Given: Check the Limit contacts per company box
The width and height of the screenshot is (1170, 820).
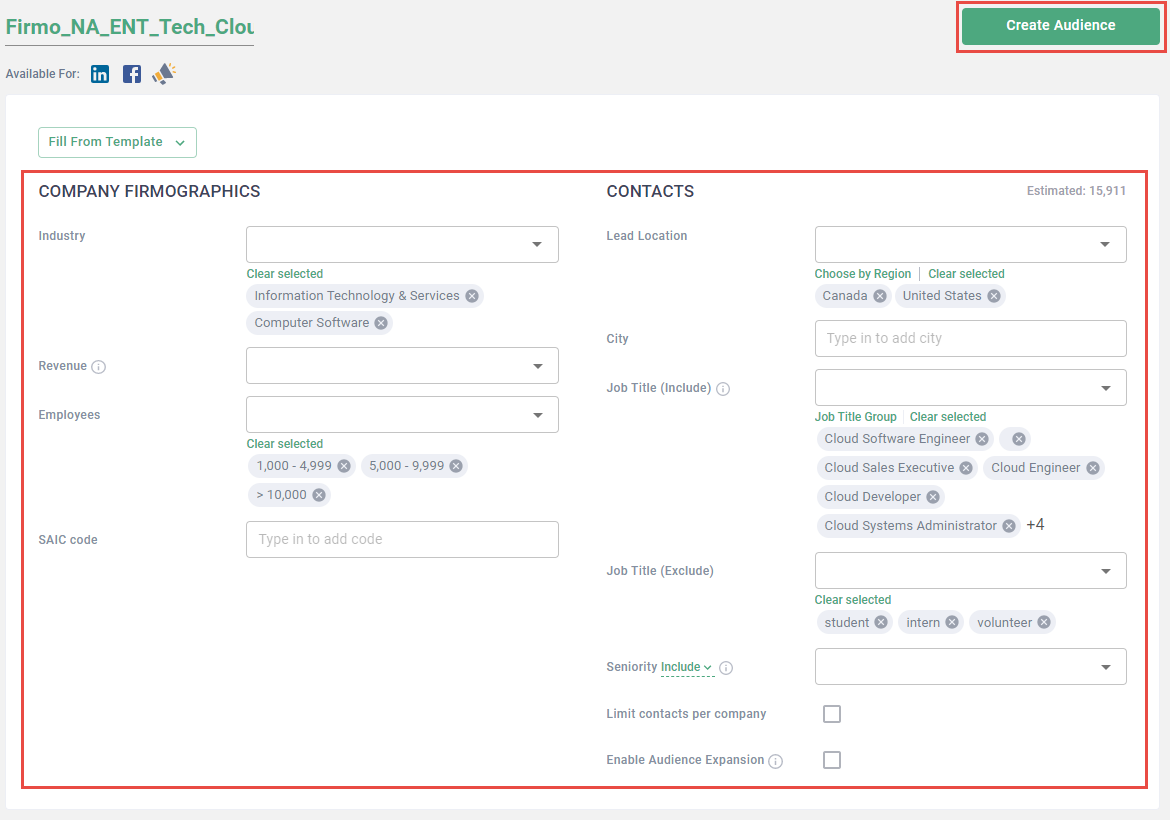Looking at the screenshot, I should (x=832, y=714).
